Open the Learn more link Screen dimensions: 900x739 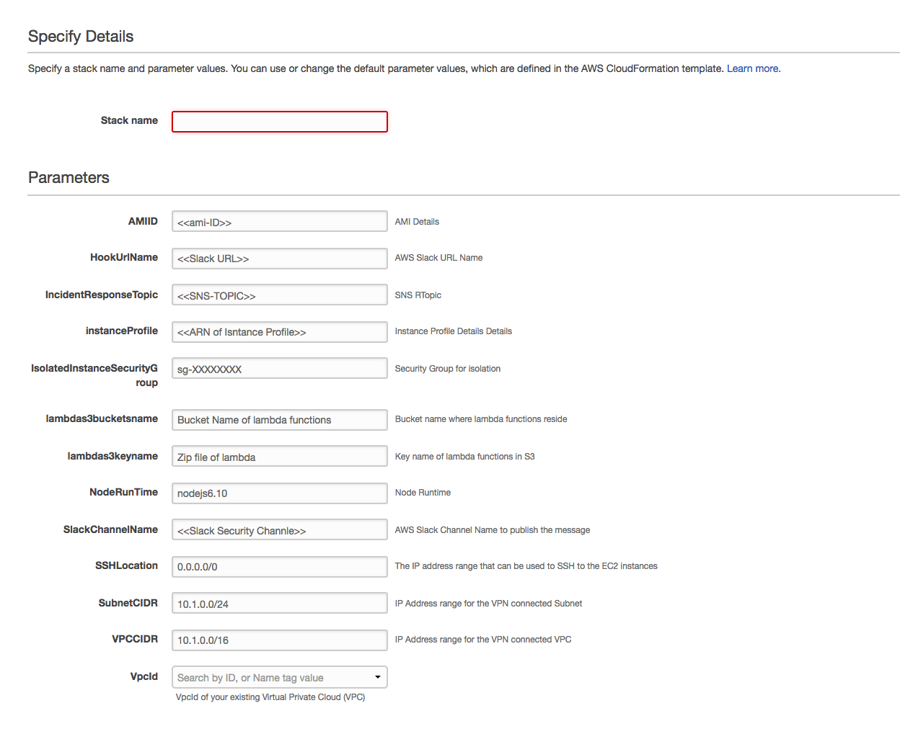pos(753,68)
